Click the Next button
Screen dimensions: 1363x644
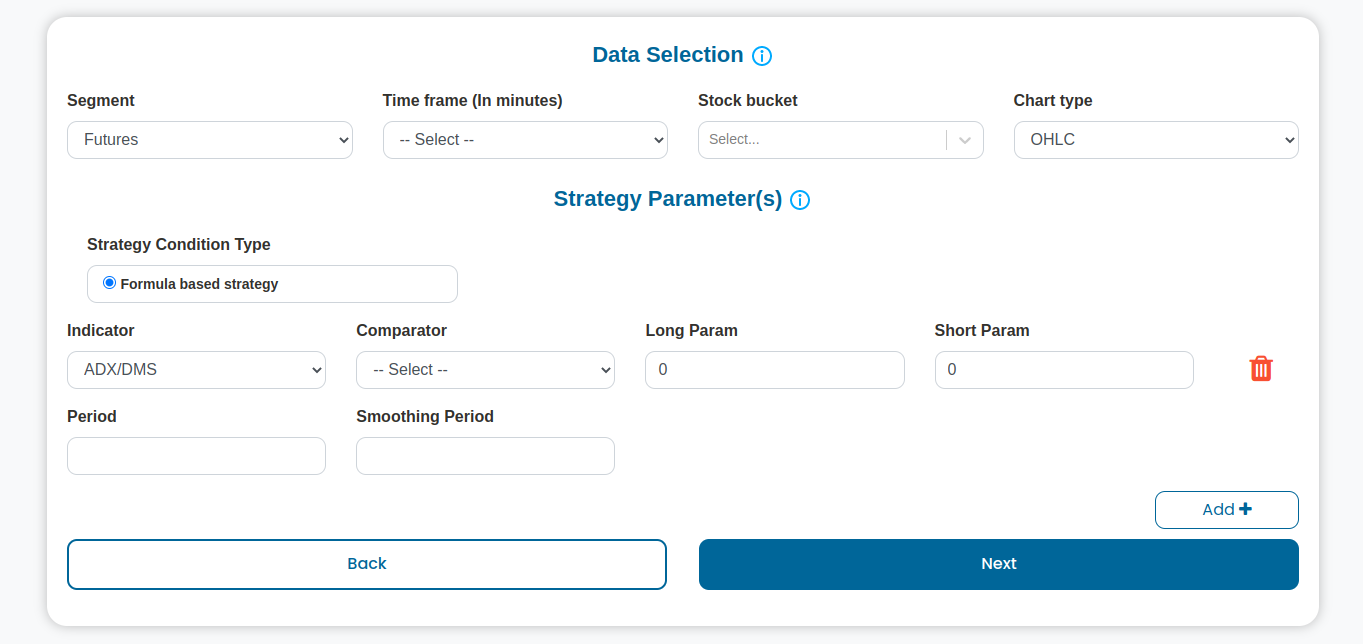(x=999, y=564)
